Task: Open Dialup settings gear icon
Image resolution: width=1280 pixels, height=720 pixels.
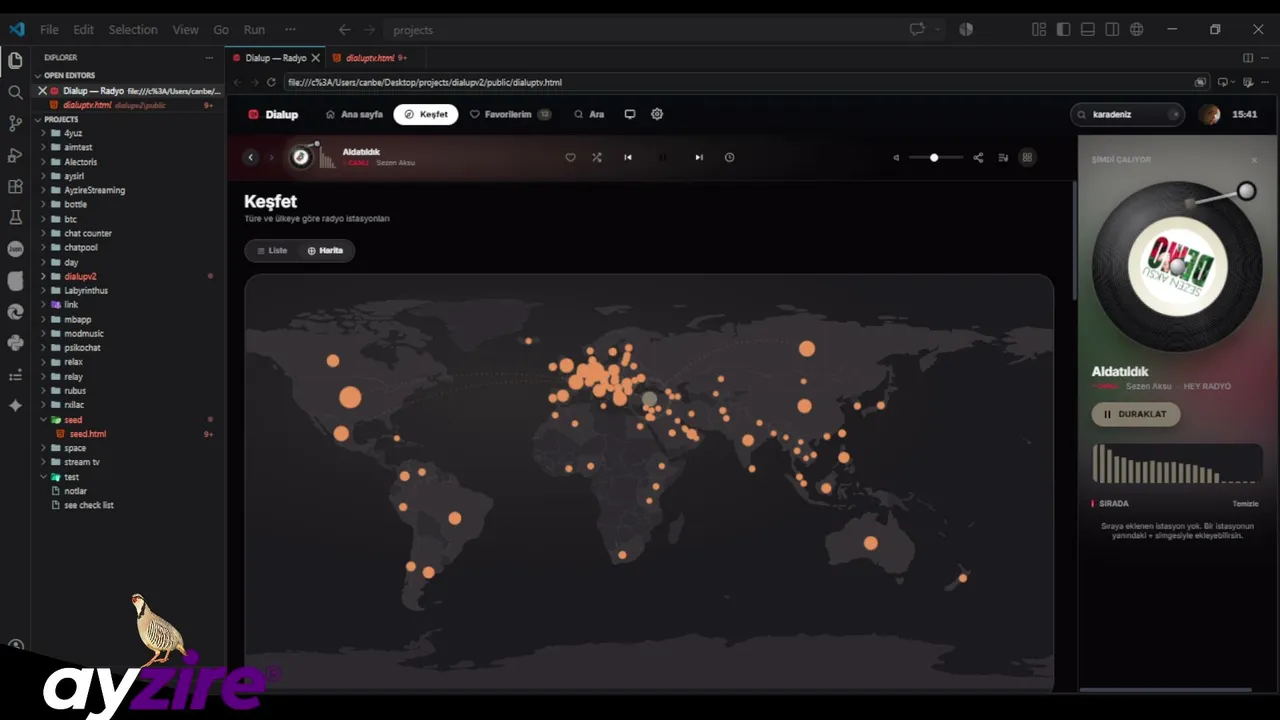Action: (x=657, y=114)
